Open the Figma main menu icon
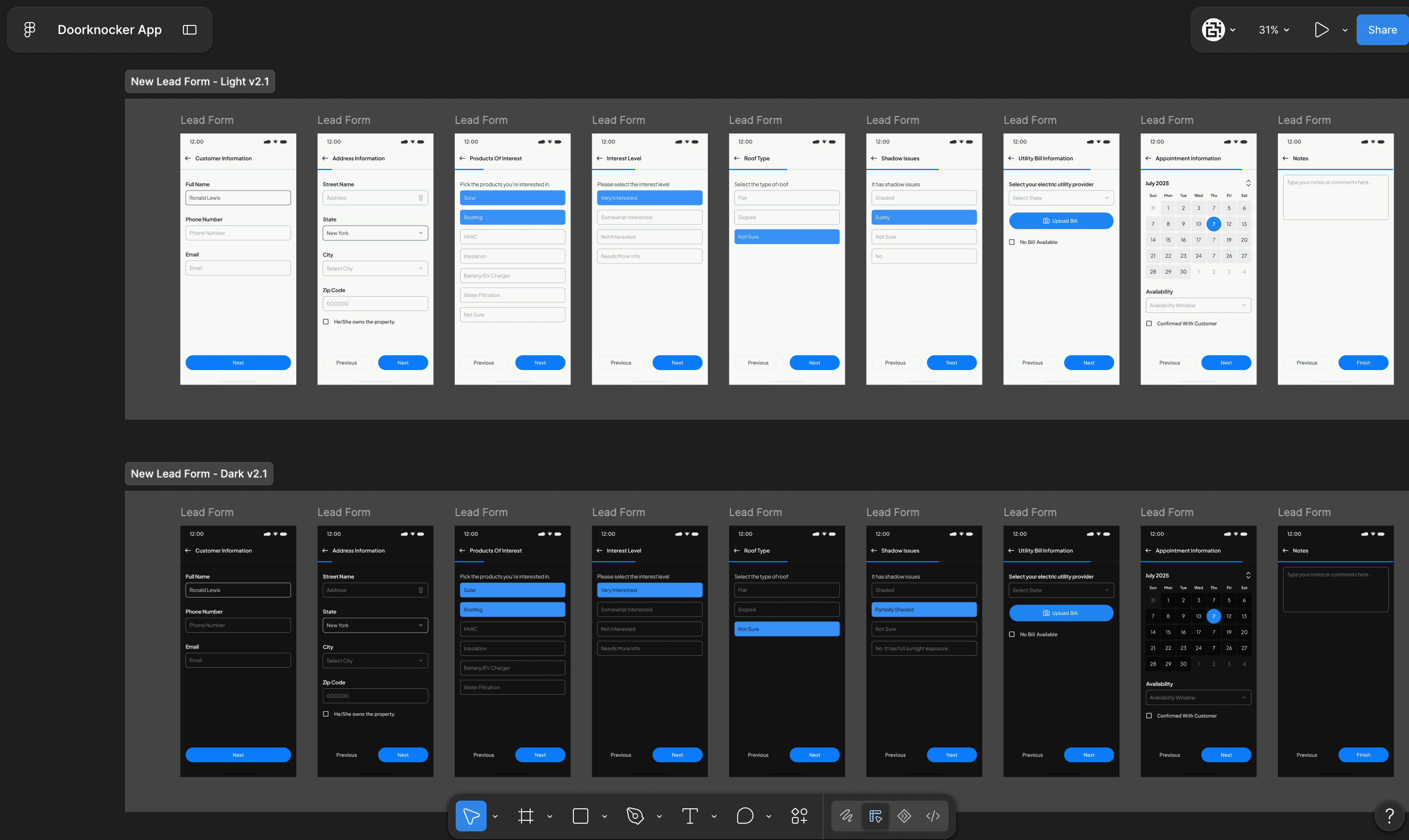Screen dimensions: 1409x840 [29, 29]
